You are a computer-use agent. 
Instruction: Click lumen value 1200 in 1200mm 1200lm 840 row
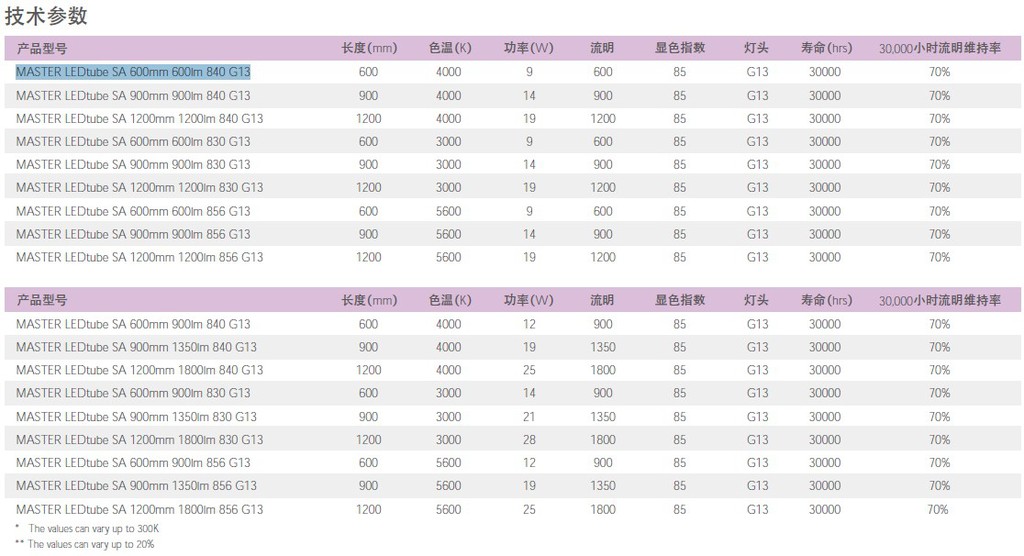[x=603, y=118]
